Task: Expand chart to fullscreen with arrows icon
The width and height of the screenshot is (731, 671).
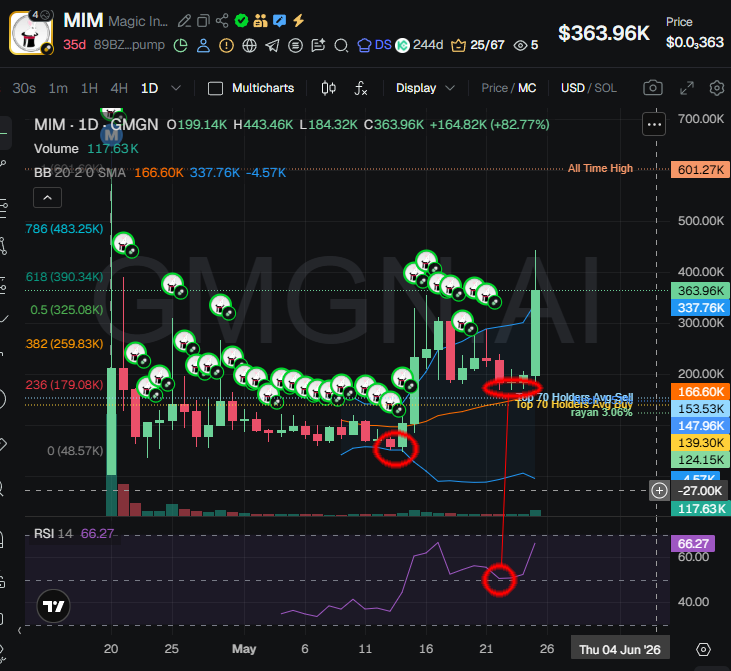Action: 687,88
